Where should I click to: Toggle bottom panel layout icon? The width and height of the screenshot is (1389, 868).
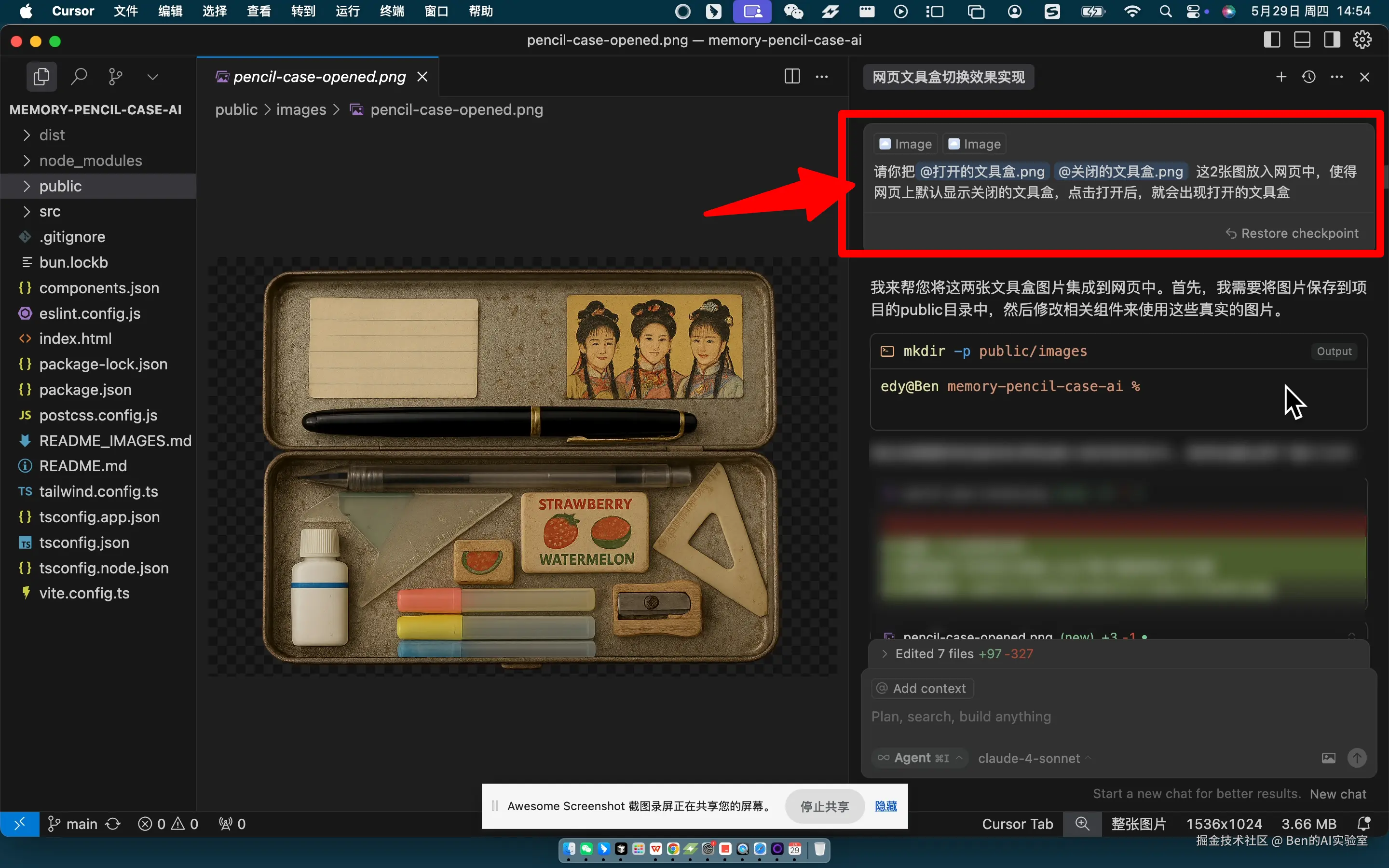click(1302, 40)
